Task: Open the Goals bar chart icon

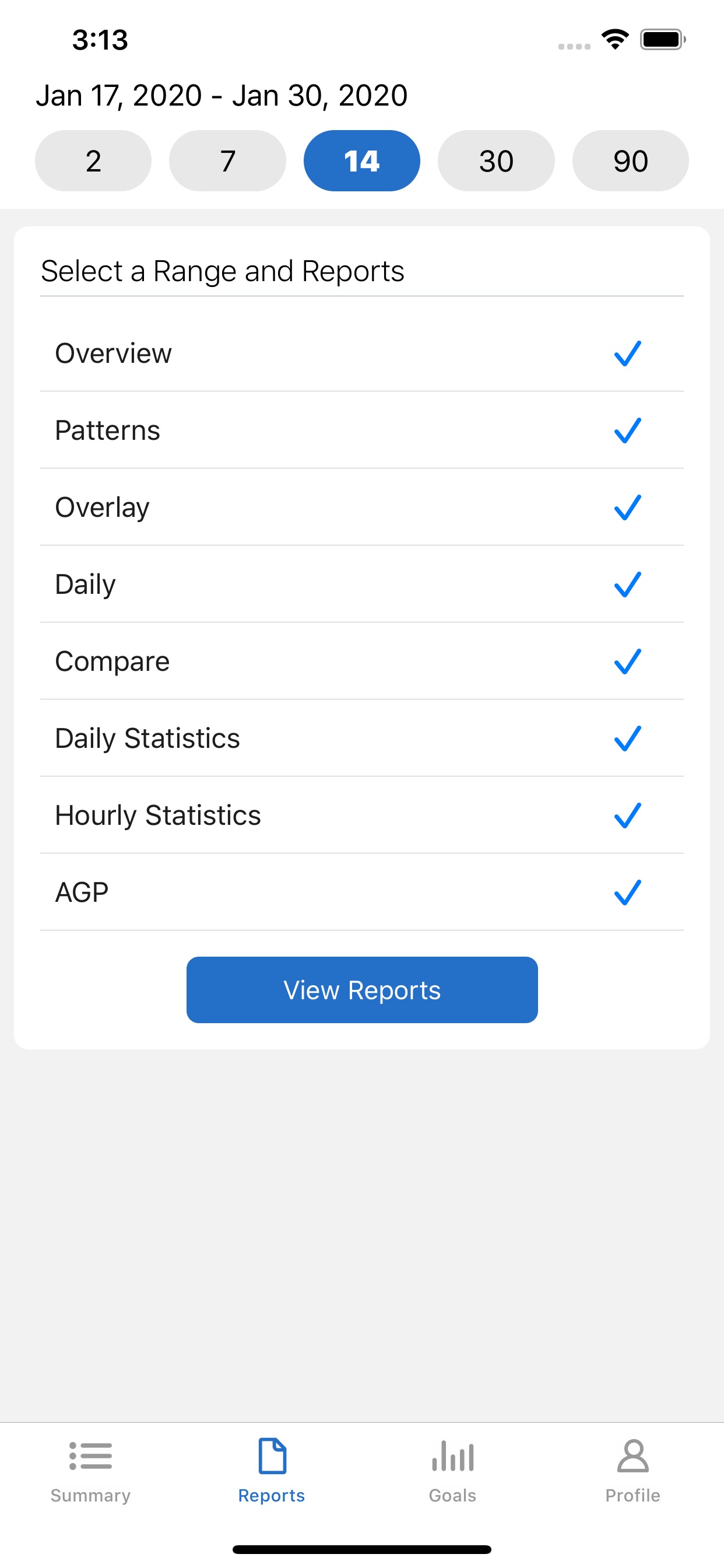Action: tap(453, 1456)
